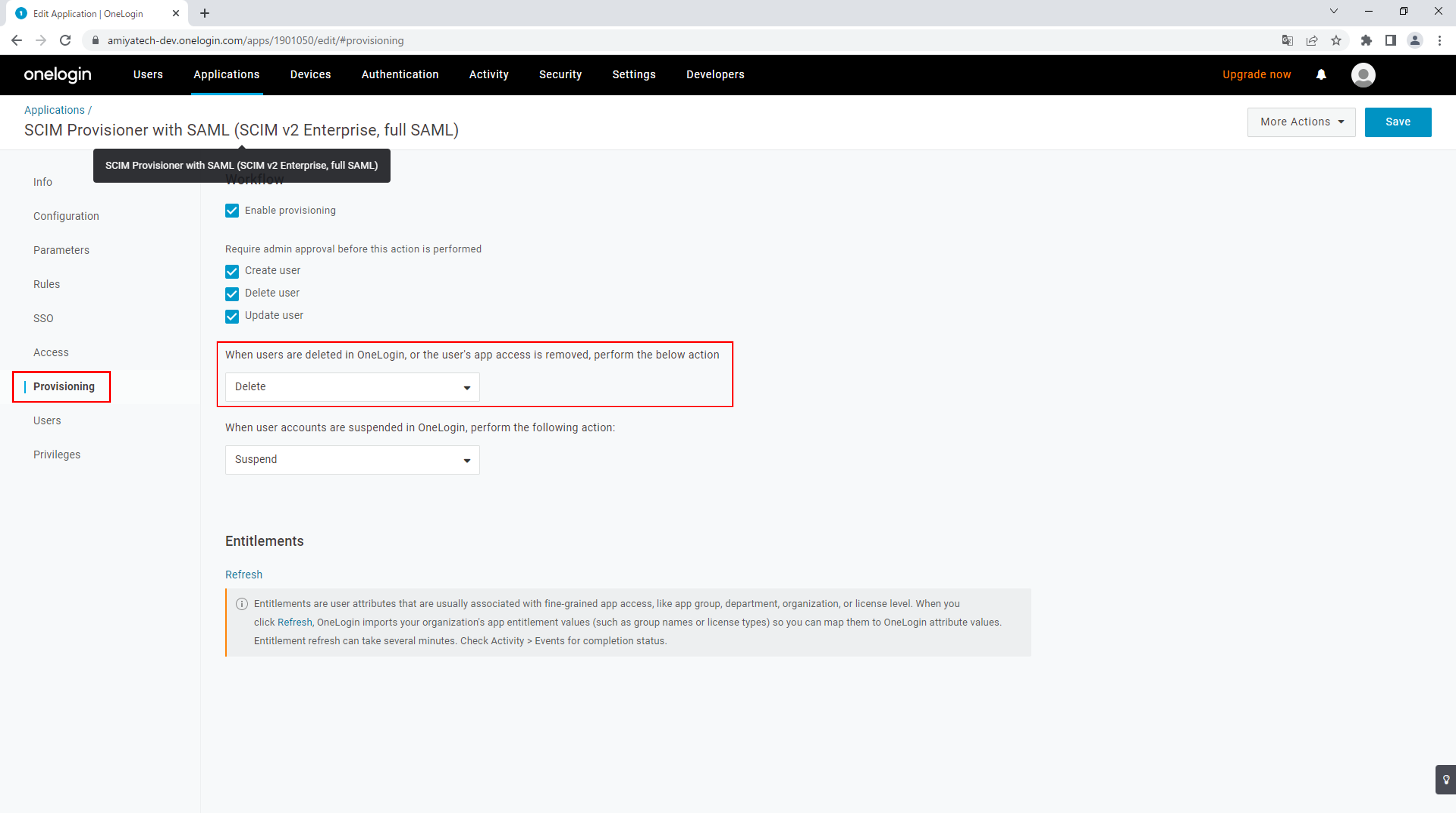Open the user avatar menu
The image size is (1456, 813).
[1363, 74]
